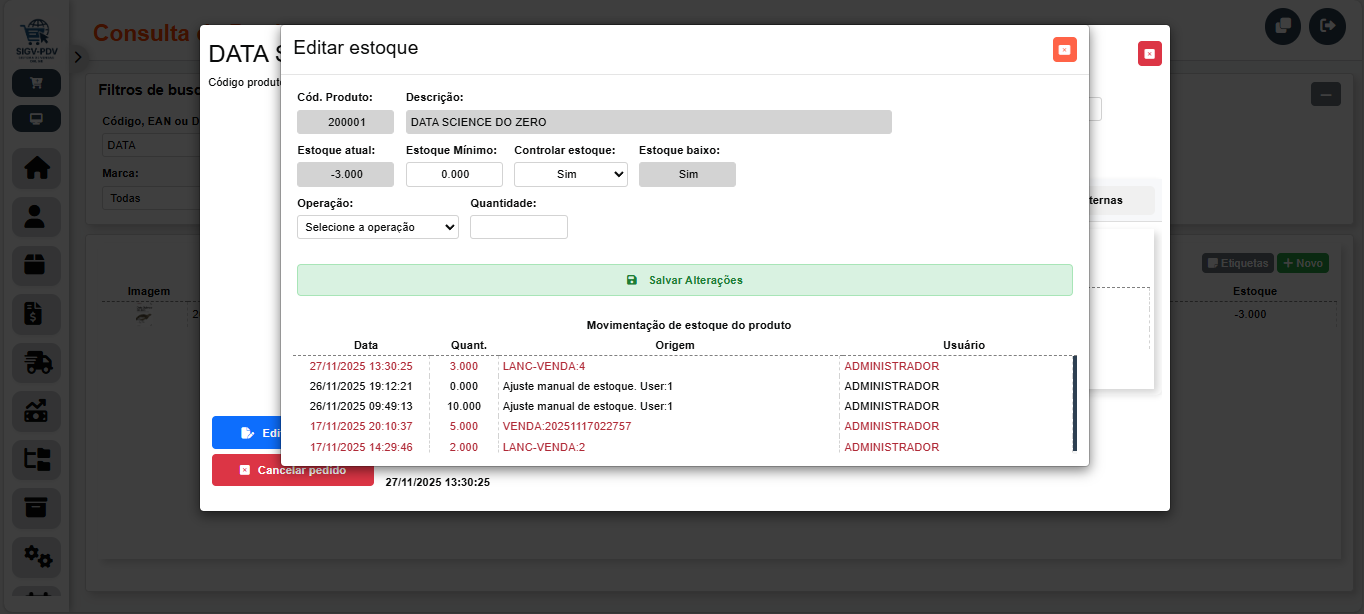This screenshot has height=614, width=1364.
Task: Click the Estoque Mínimo input field
Action: [454, 174]
